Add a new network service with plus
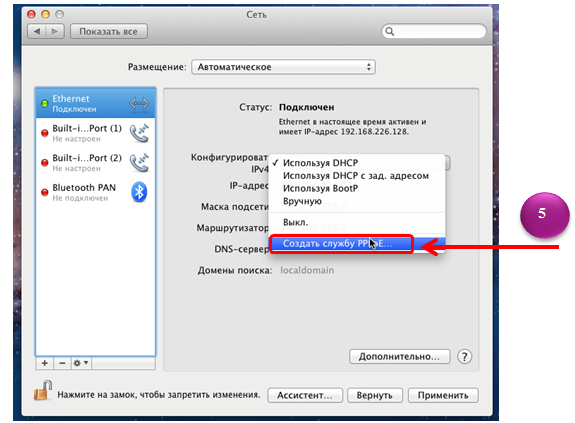The image size is (575, 423). coord(45,363)
